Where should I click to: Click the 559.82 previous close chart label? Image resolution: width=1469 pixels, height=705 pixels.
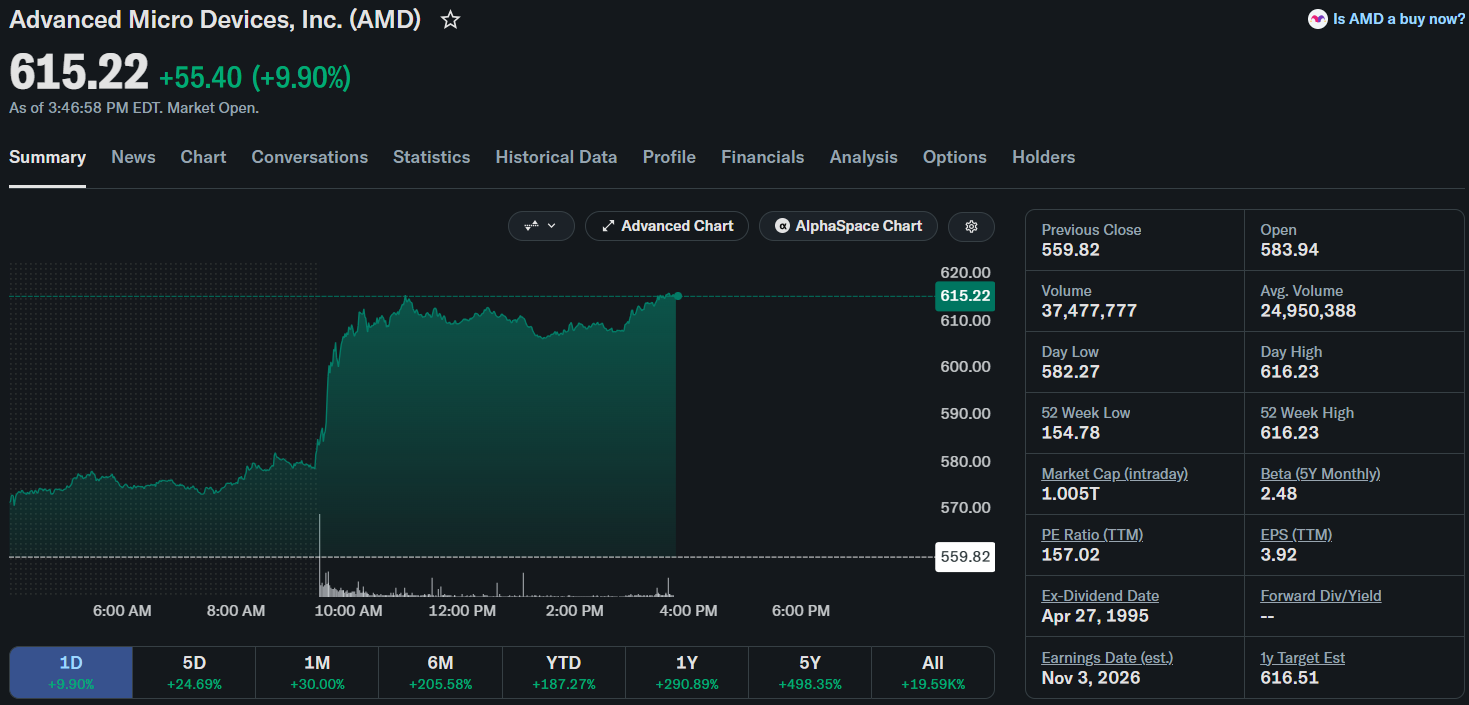[965, 557]
